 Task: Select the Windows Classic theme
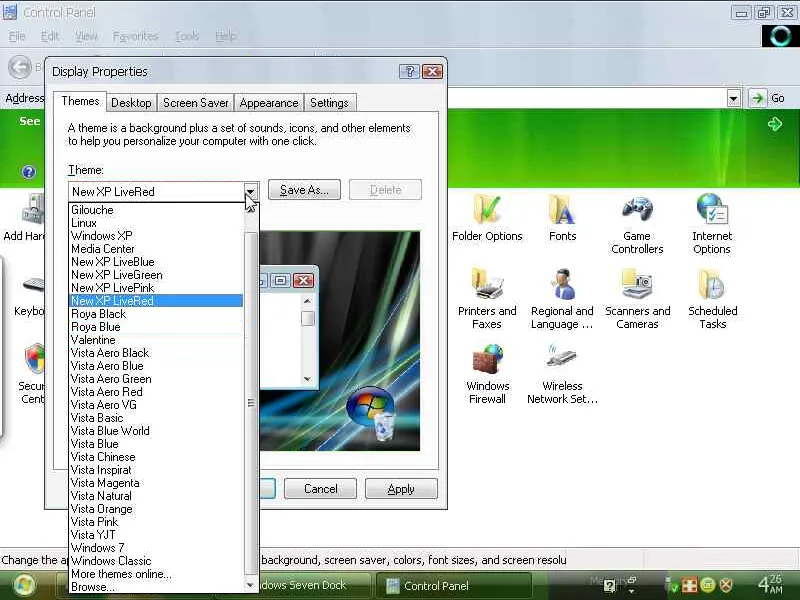click(156, 561)
